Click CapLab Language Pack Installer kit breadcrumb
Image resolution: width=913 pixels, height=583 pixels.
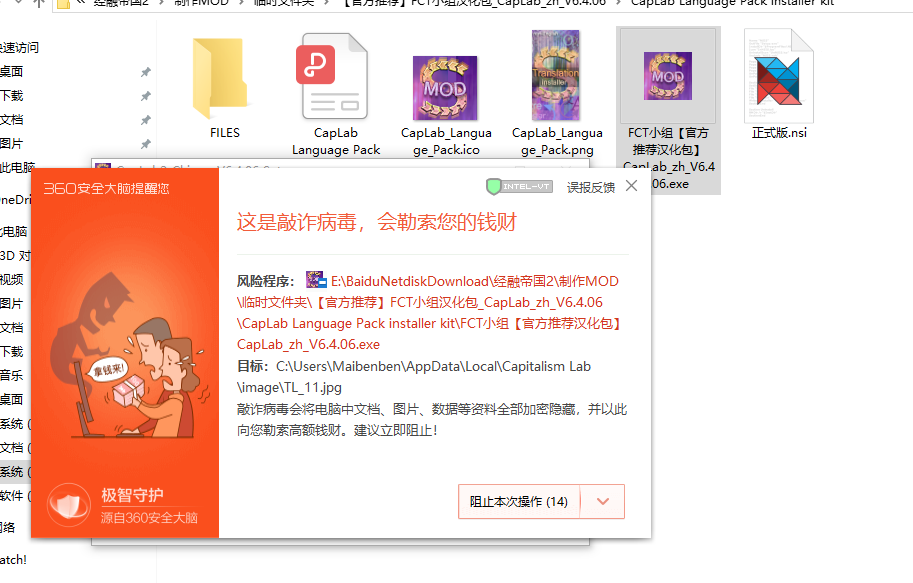[732, 3]
